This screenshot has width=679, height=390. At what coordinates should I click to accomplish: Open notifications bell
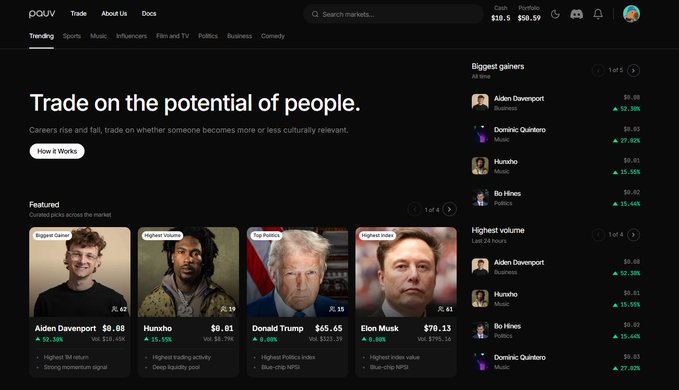pyautogui.click(x=598, y=14)
